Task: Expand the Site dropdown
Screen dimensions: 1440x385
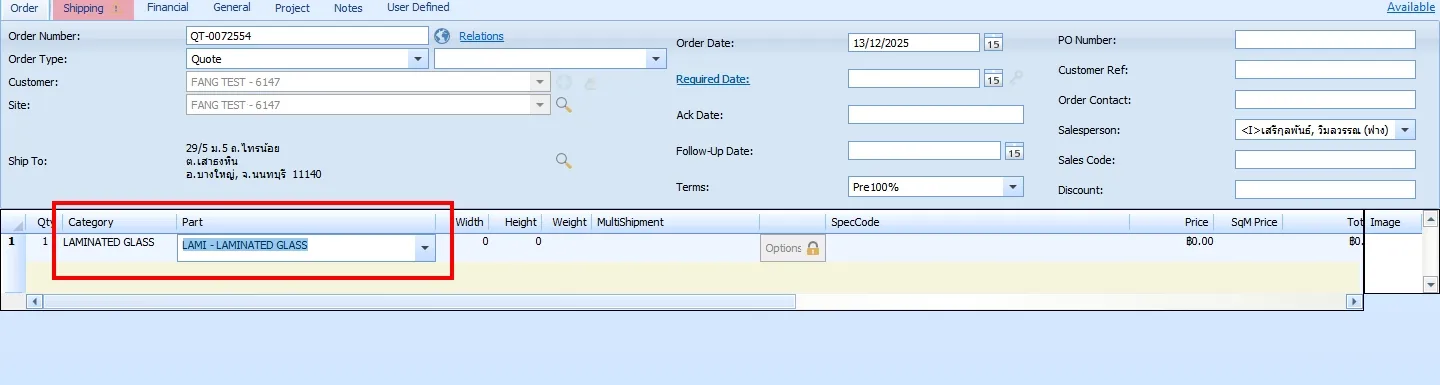Action: pos(541,105)
